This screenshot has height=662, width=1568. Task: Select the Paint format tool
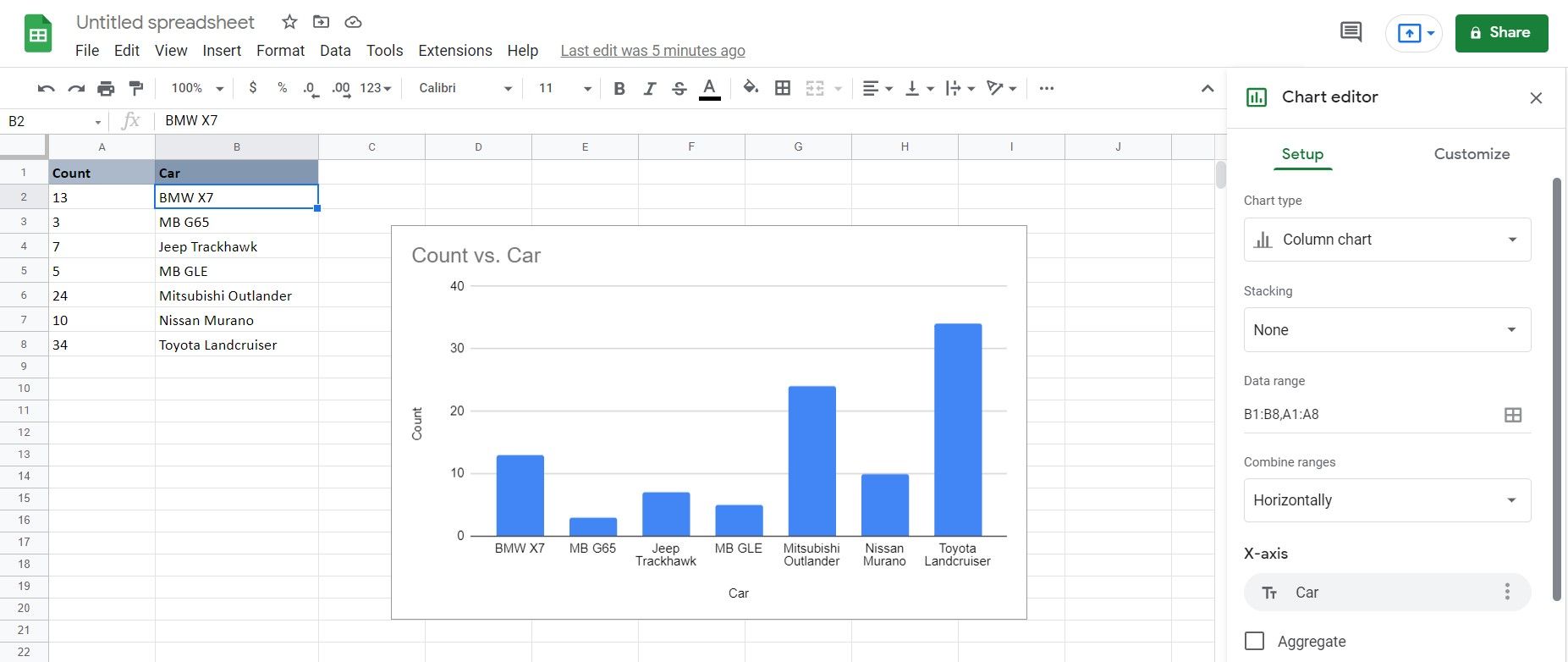pos(135,88)
